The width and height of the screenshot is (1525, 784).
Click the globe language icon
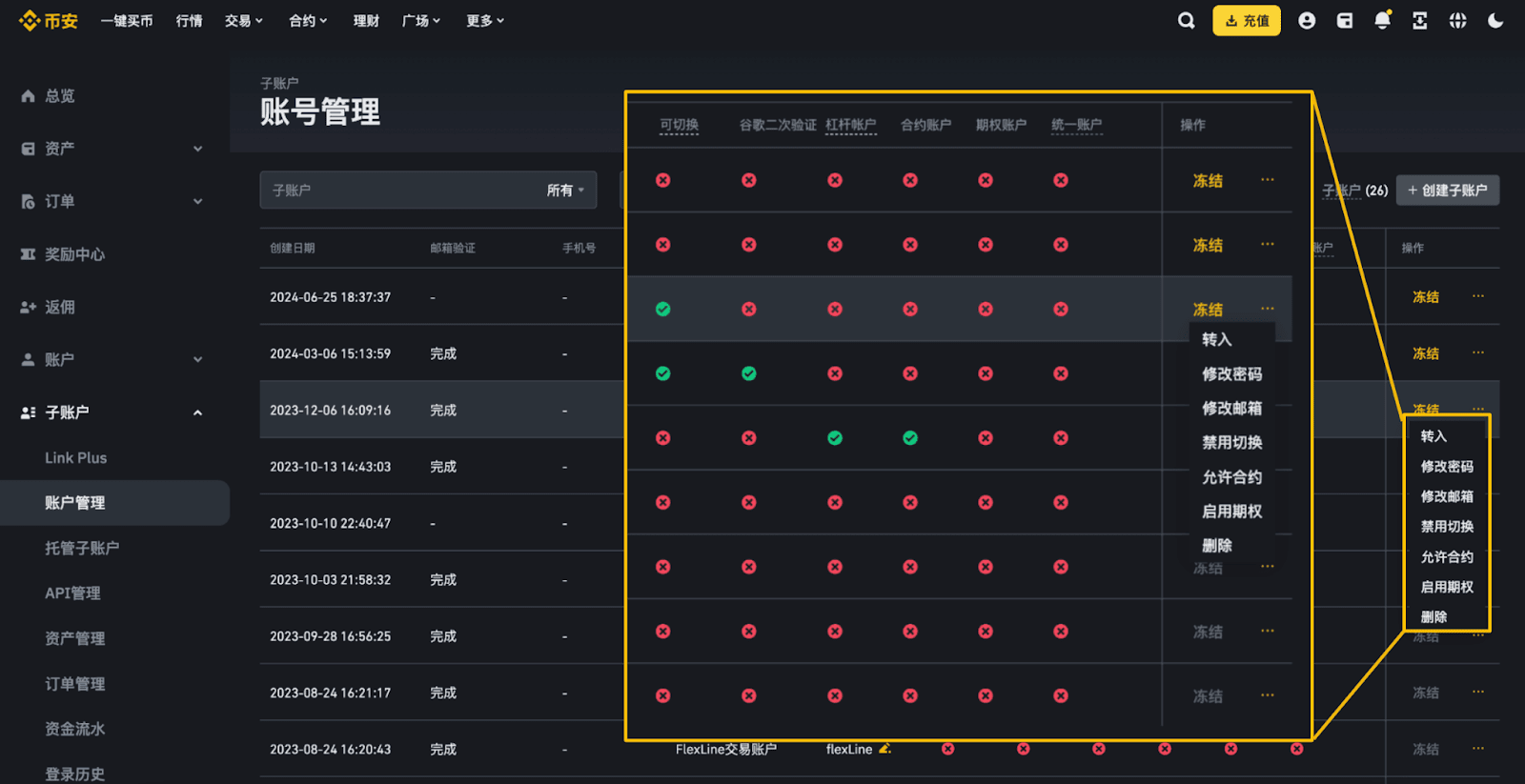pos(1457,21)
